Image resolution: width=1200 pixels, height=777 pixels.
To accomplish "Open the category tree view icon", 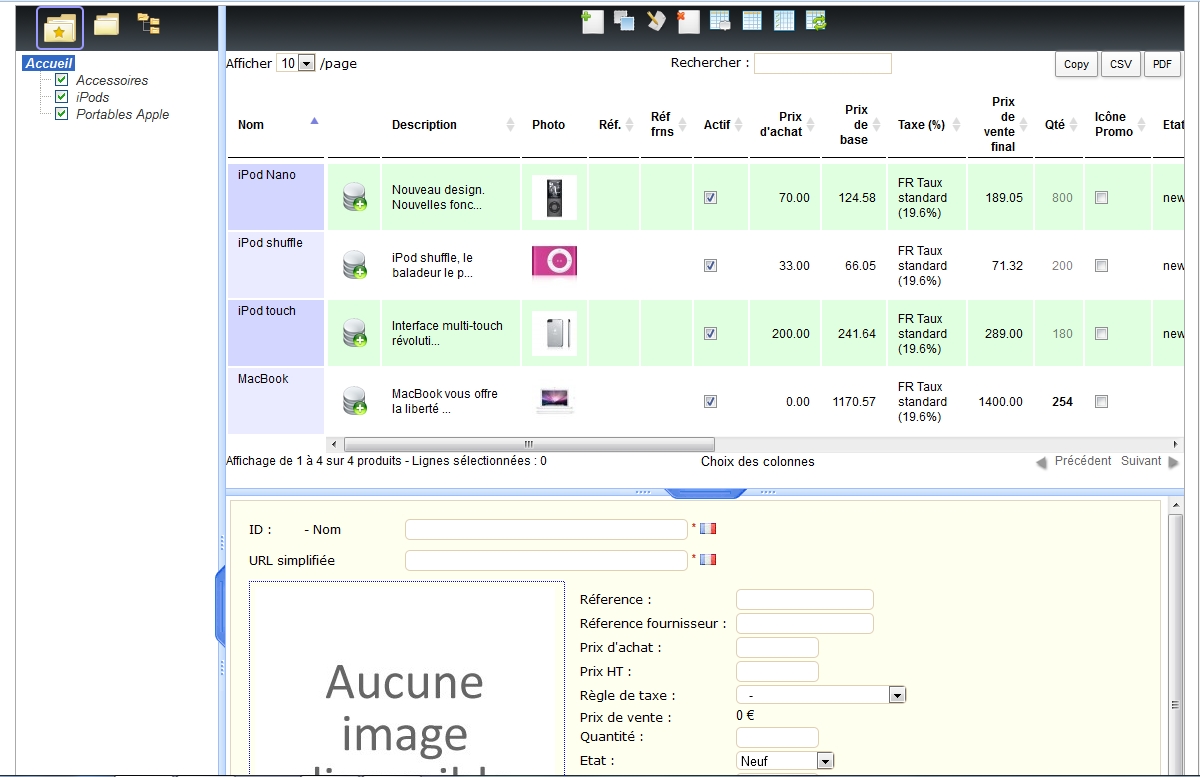I will [x=149, y=25].
